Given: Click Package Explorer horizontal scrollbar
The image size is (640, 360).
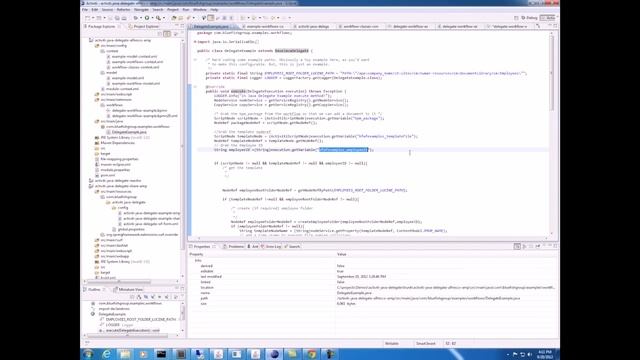Looking at the screenshot, I should tap(118, 281).
